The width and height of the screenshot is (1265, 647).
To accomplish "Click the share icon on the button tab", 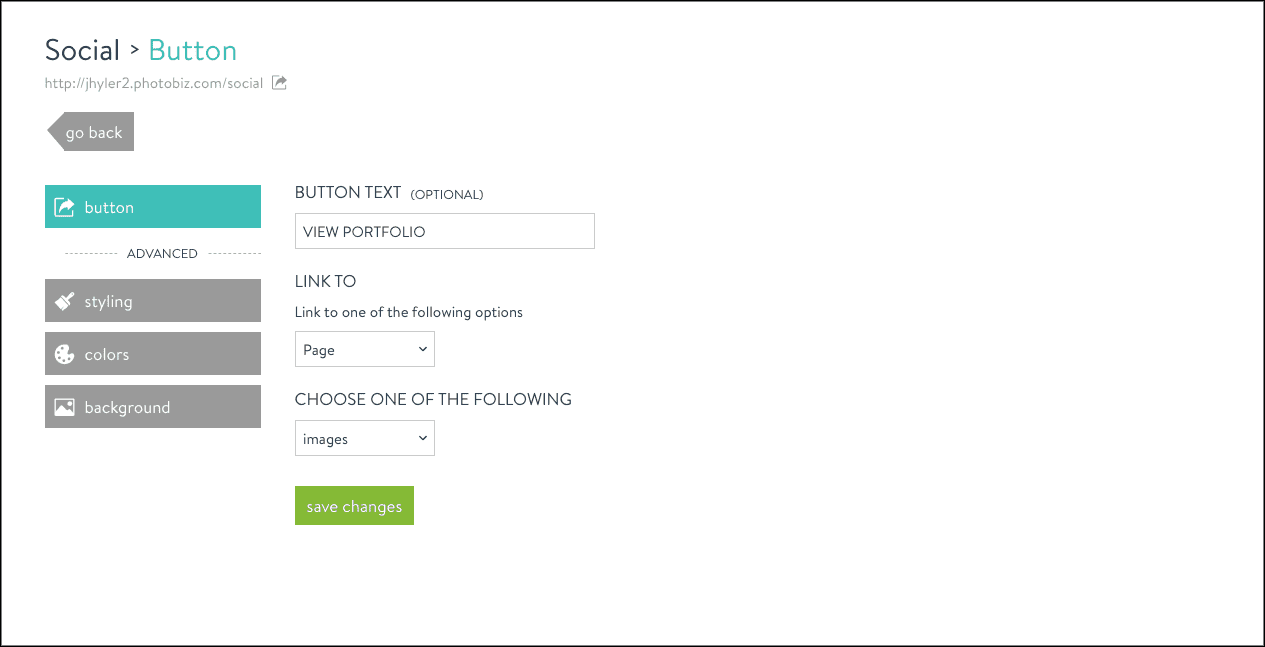I will coord(64,206).
